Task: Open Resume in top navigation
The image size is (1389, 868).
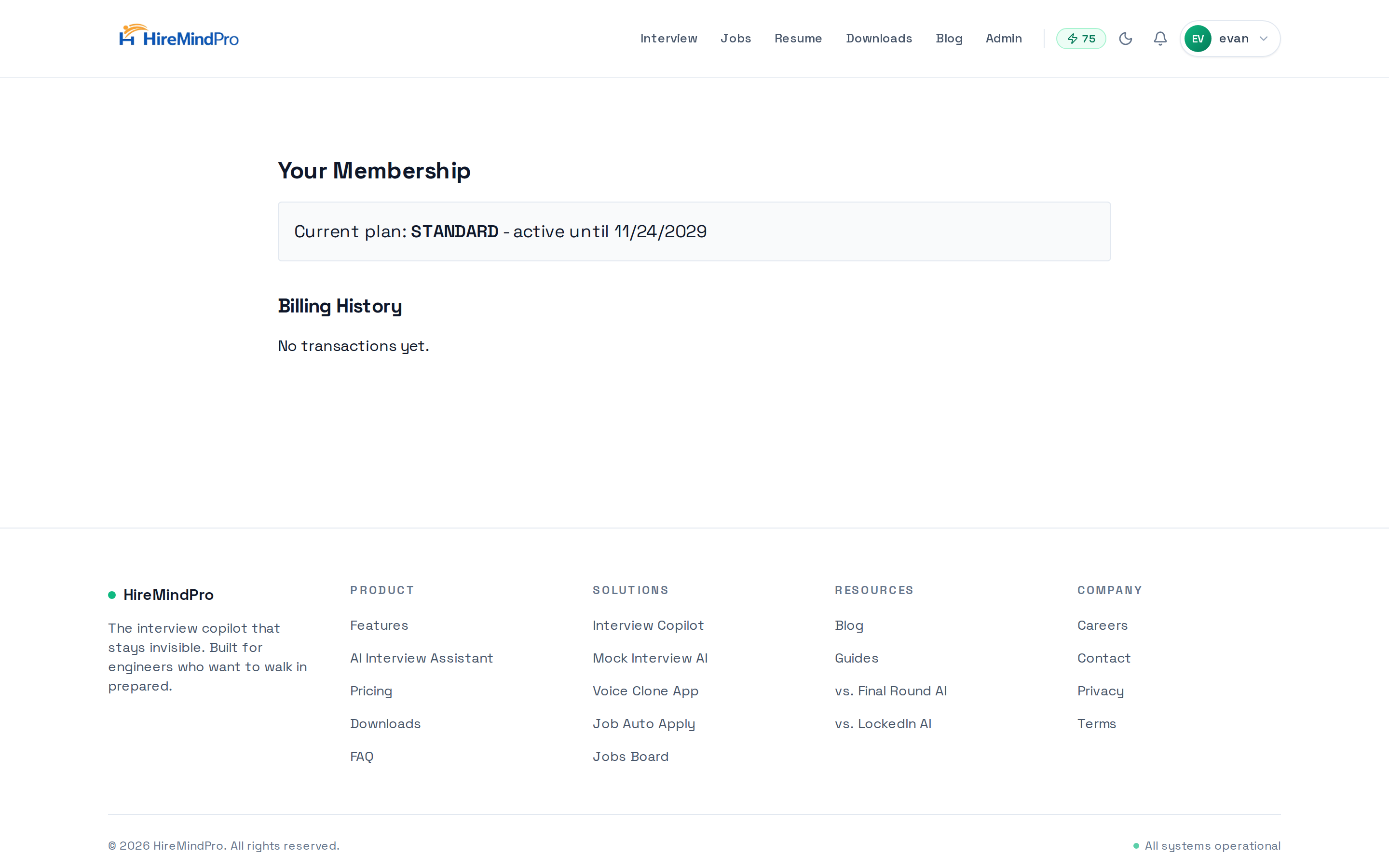Action: tap(798, 39)
